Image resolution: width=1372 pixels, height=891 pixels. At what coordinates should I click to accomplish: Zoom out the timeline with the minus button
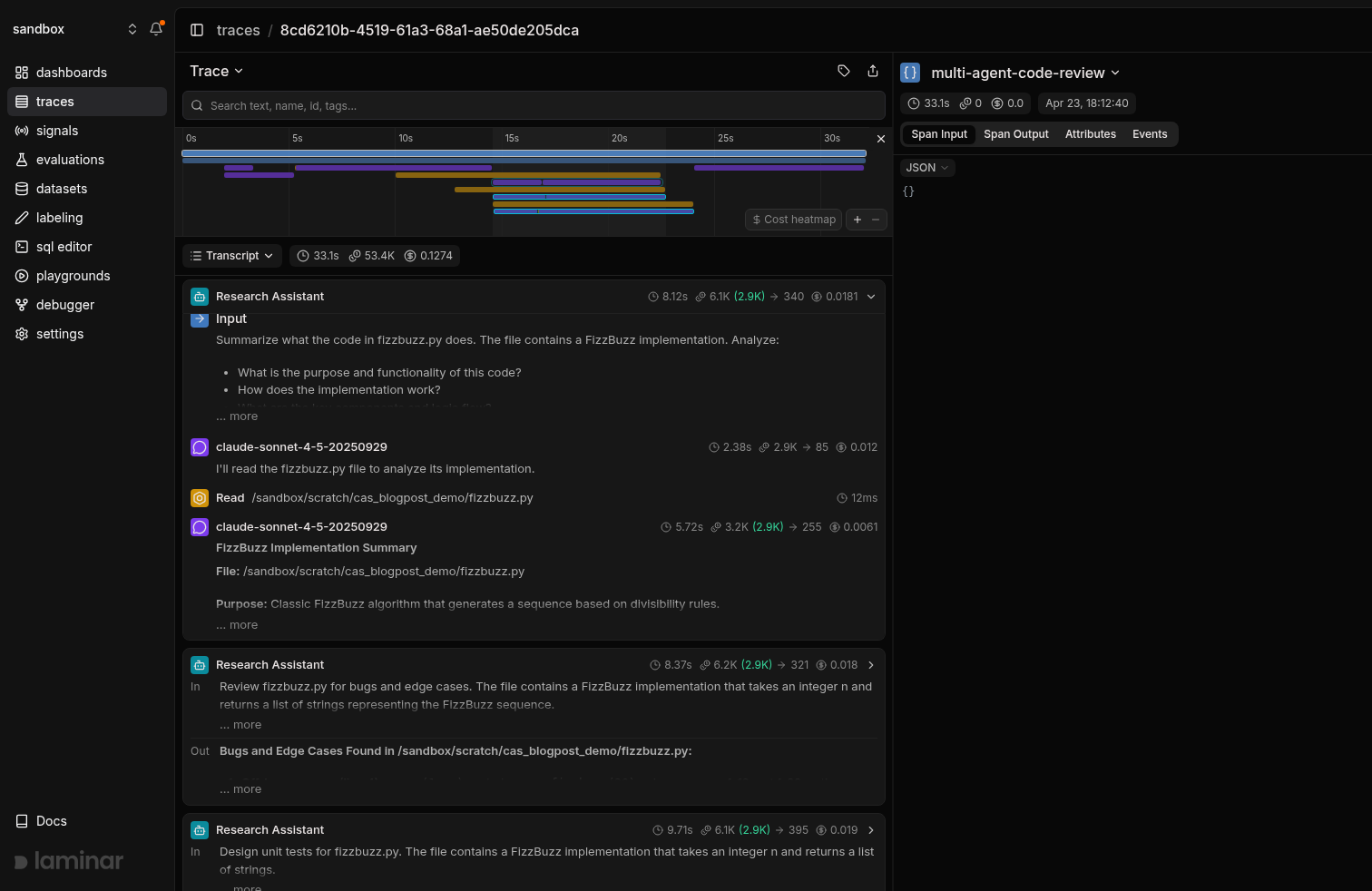(x=876, y=220)
